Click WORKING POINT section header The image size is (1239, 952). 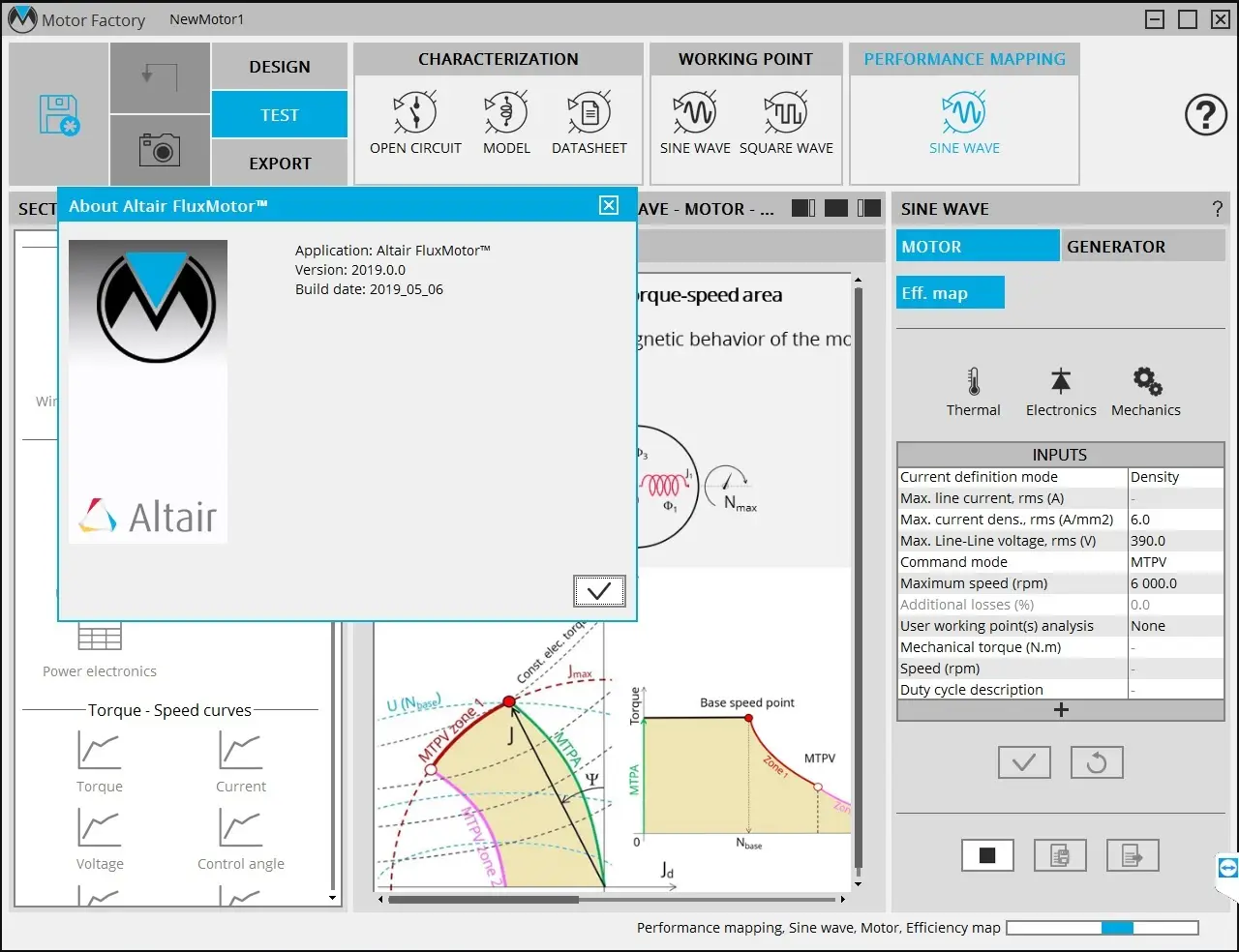(x=745, y=59)
